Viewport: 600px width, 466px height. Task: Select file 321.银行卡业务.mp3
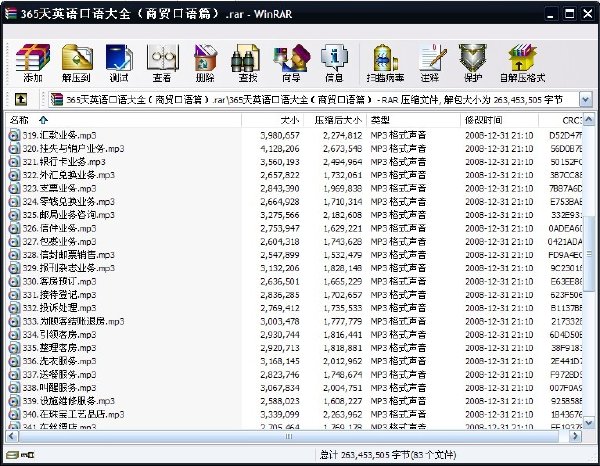[x=64, y=161]
